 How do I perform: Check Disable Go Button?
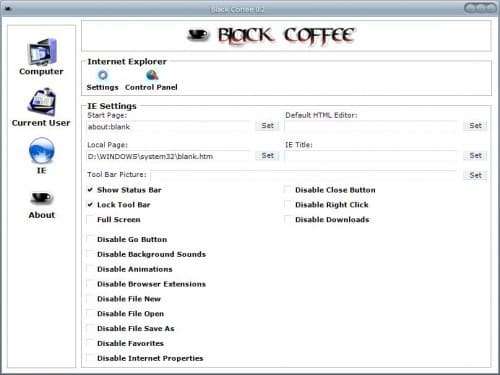[90, 239]
